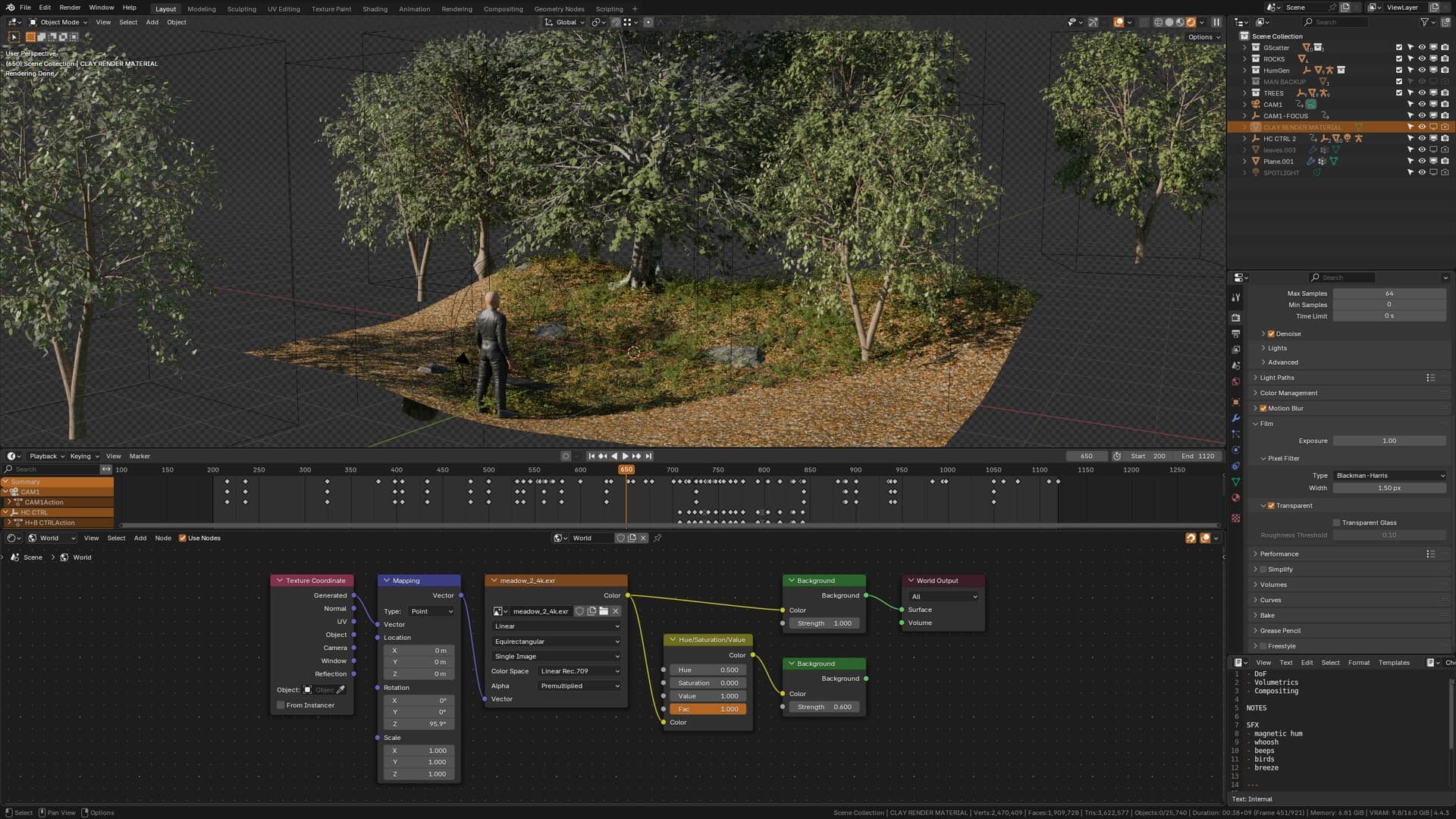Open the Render menu

(69, 8)
